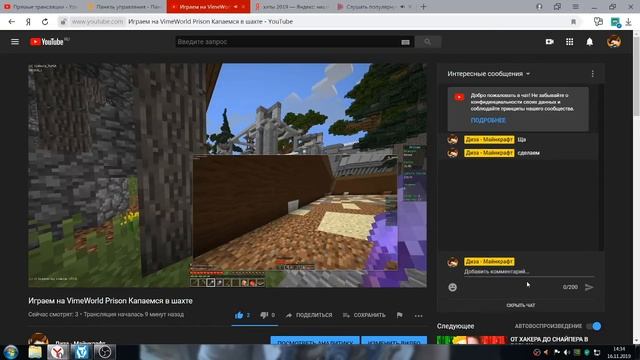Click the video title text
Viewport: 640px width, 360px height.
click(x=110, y=301)
